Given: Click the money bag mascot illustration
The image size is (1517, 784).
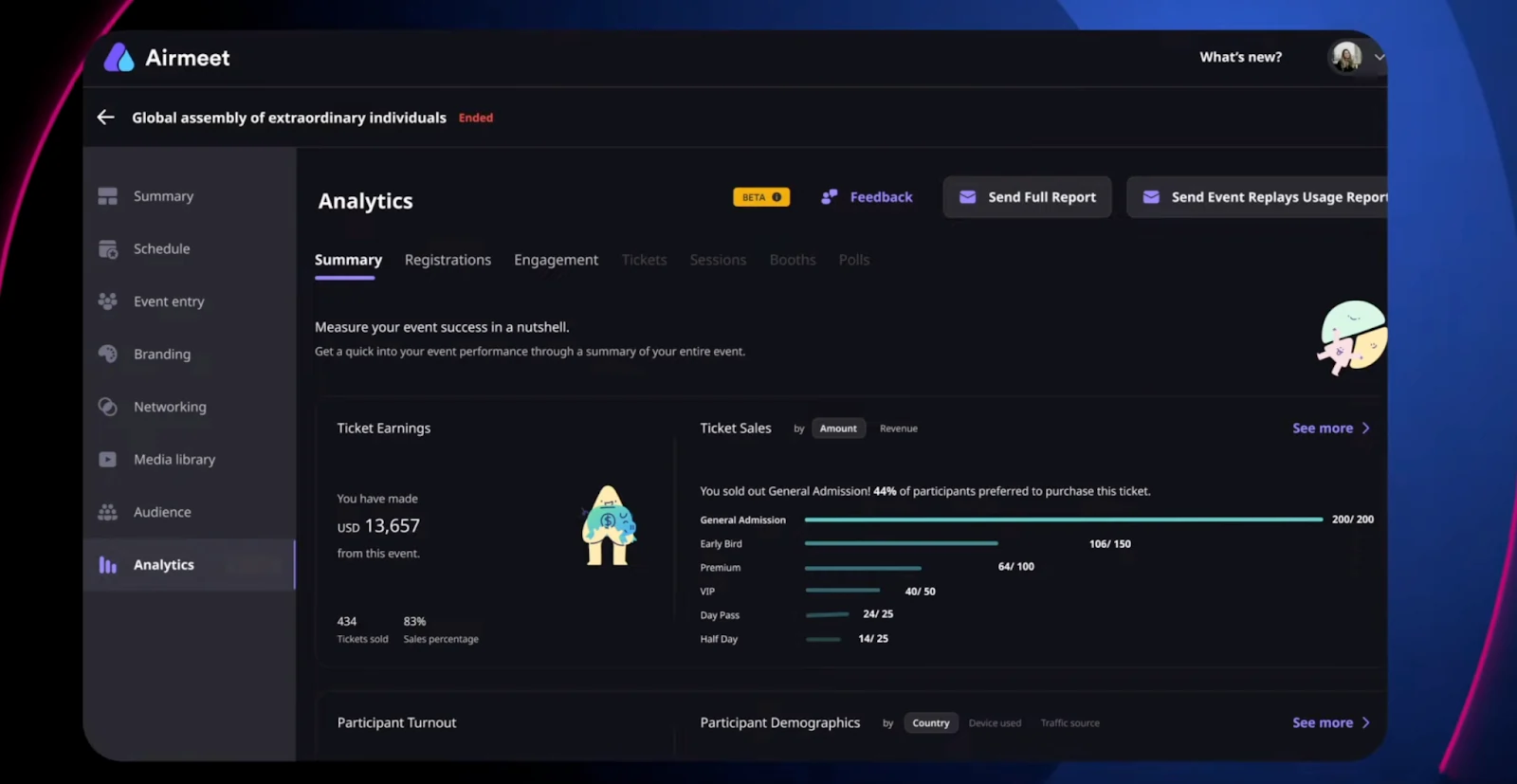Looking at the screenshot, I should pos(608,525).
